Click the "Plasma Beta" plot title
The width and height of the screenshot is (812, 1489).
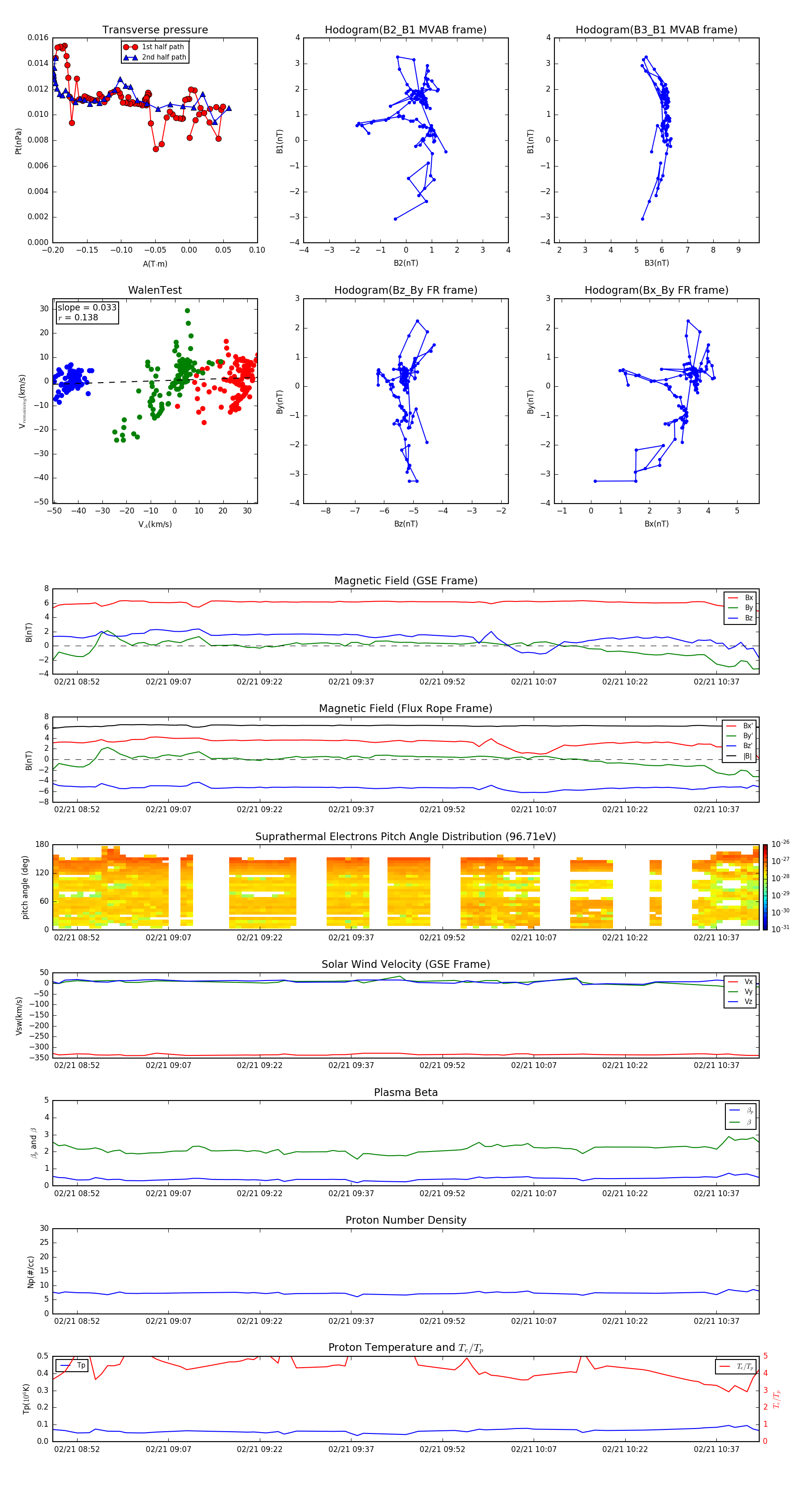click(x=406, y=1092)
